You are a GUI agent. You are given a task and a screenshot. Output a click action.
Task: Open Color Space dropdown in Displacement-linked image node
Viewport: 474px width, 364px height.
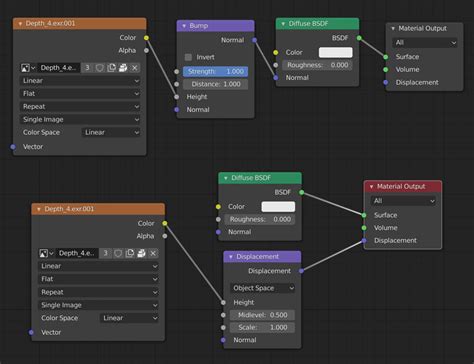pyautogui.click(x=129, y=318)
